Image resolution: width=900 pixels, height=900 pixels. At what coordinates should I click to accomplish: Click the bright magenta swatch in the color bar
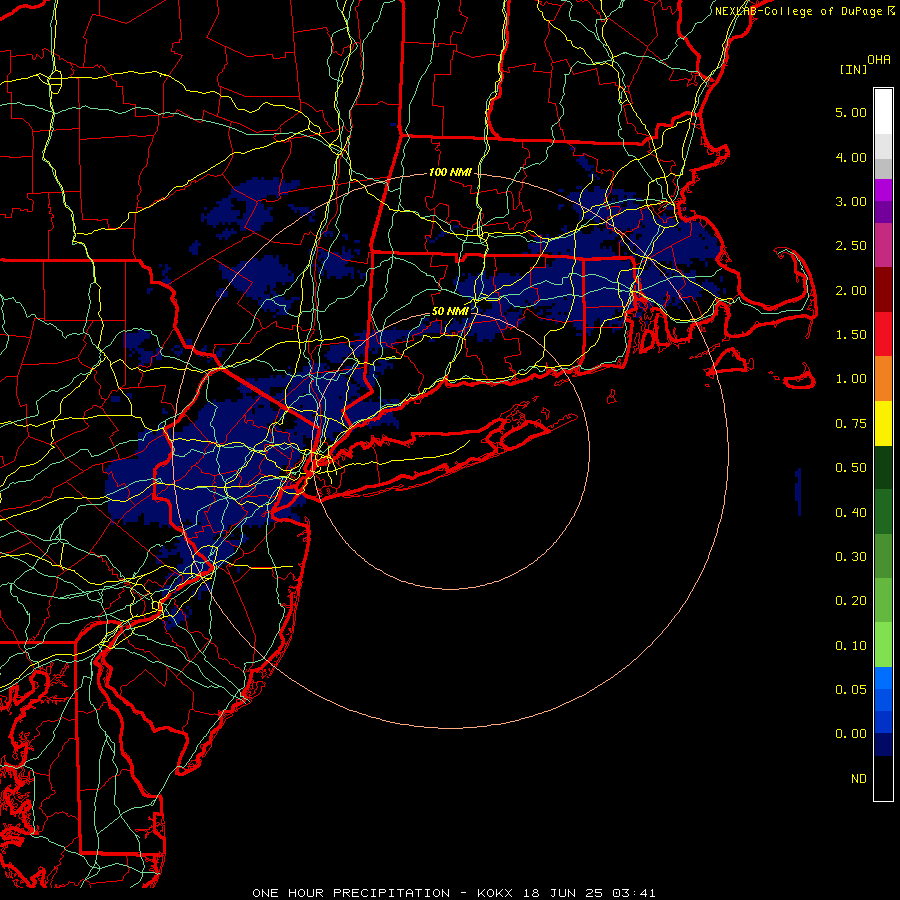pyautogui.click(x=883, y=190)
